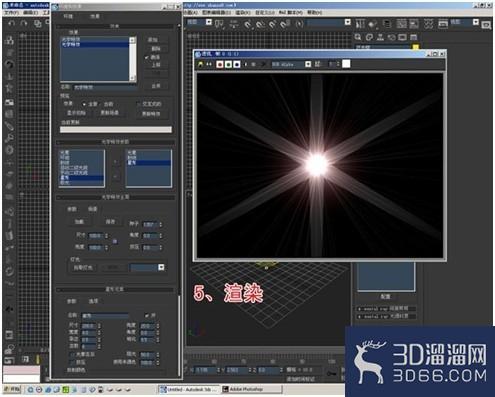
Task: Toggle the Spinner Snap magnet icon
Action: (x=285, y=24)
